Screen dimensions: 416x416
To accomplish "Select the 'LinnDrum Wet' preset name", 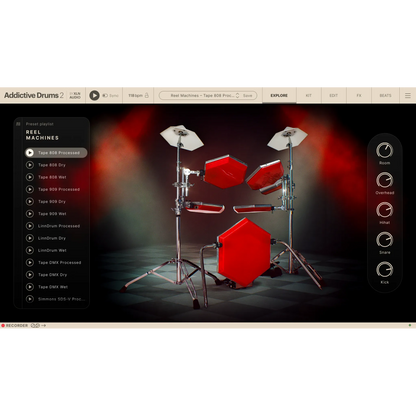I will (x=52, y=250).
